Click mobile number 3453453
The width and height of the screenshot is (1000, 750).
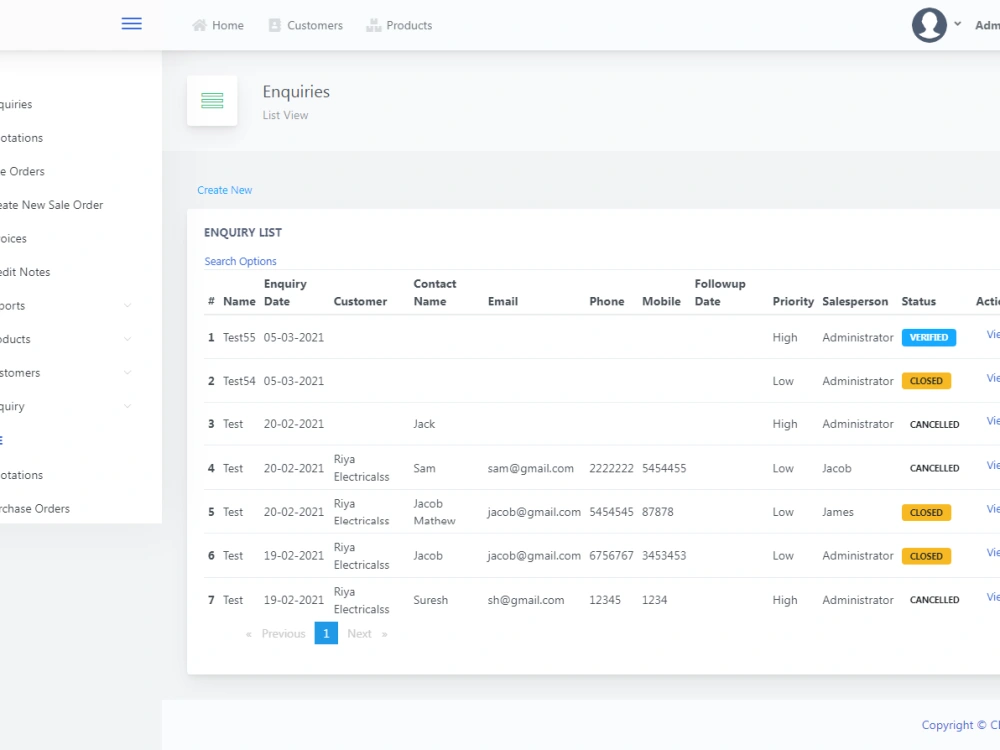tap(664, 555)
